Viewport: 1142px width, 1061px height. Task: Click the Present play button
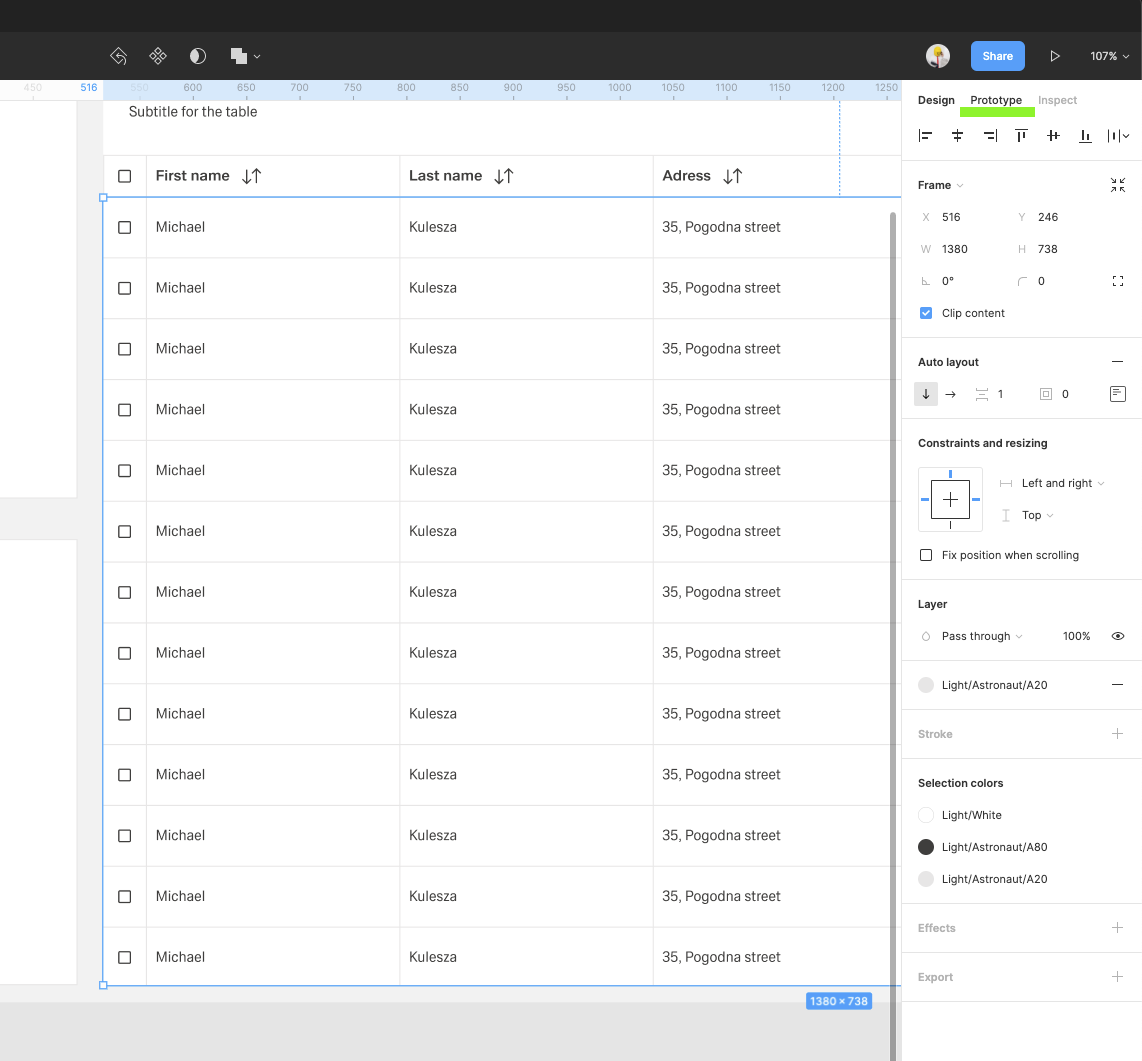(1054, 56)
